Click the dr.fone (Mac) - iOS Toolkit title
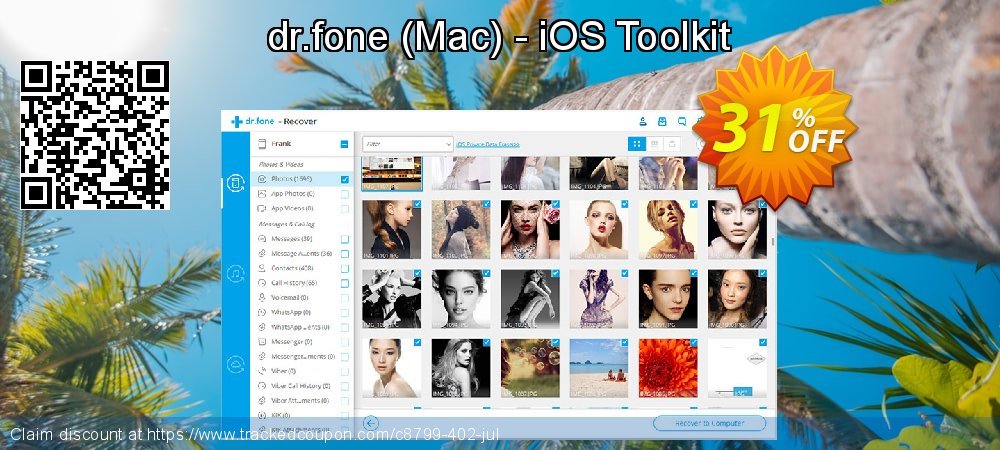 pos(499,38)
